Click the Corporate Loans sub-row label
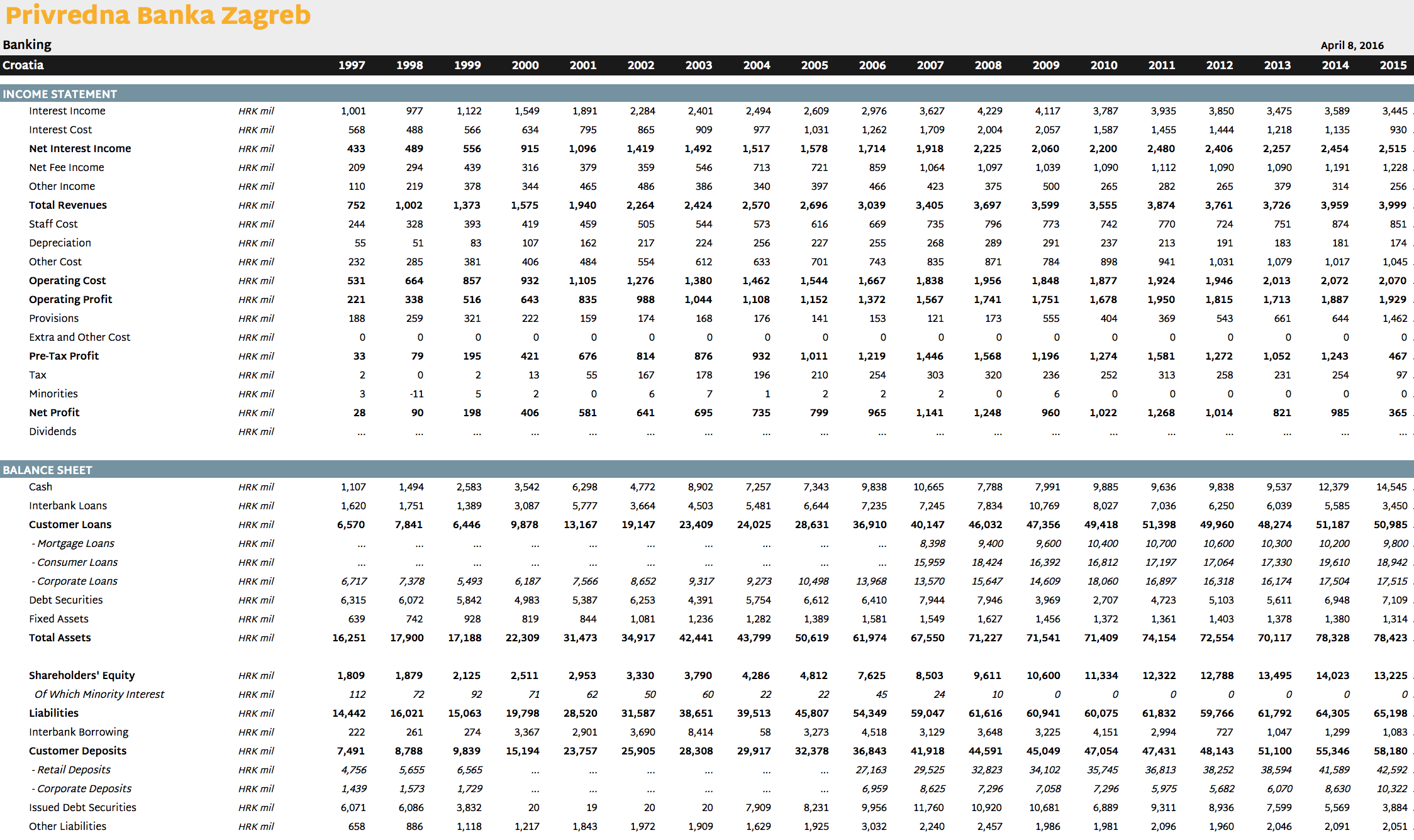This screenshot has height=840, width=1414. pos(75,581)
